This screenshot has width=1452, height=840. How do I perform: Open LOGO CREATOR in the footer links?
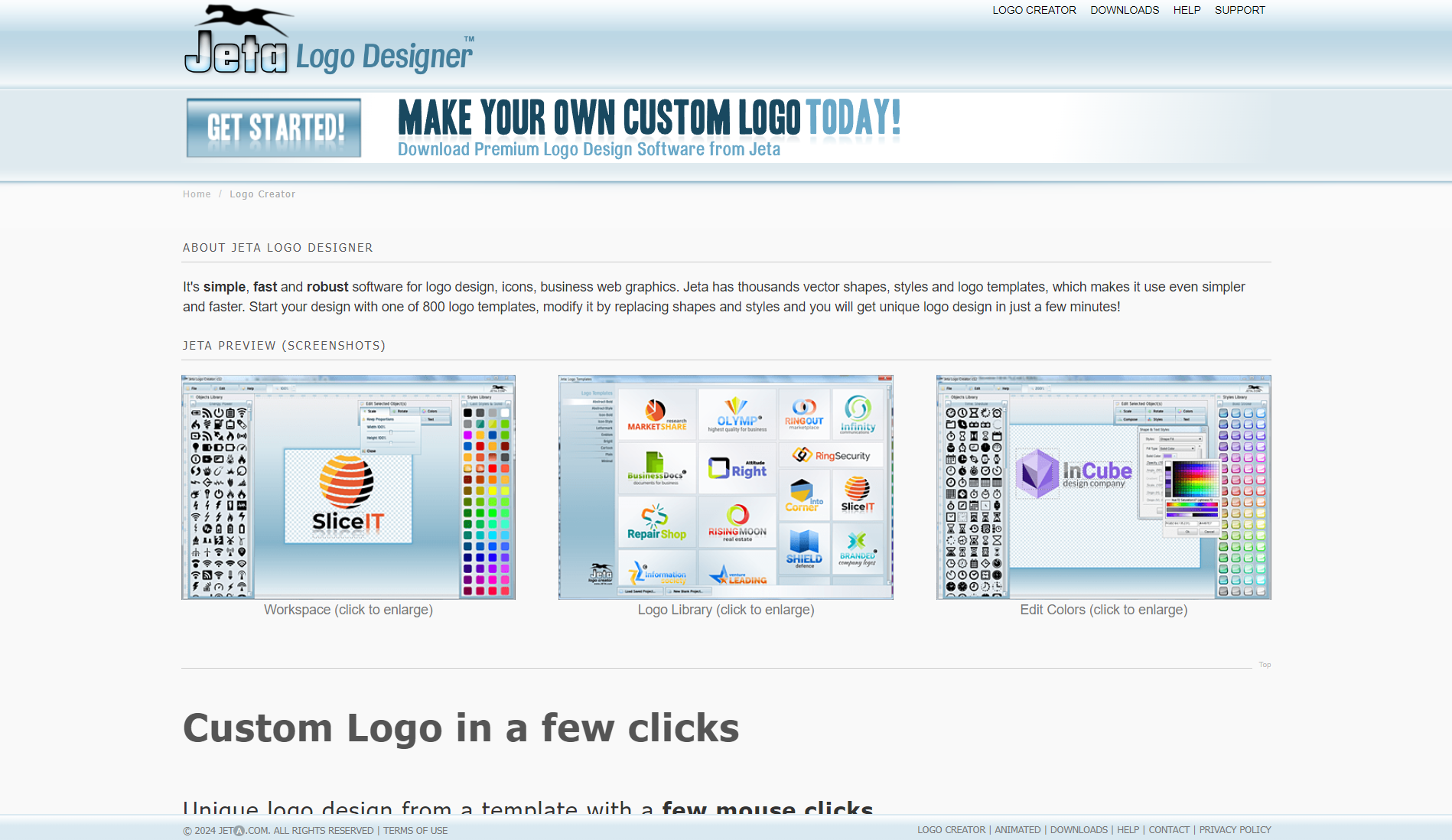(952, 830)
